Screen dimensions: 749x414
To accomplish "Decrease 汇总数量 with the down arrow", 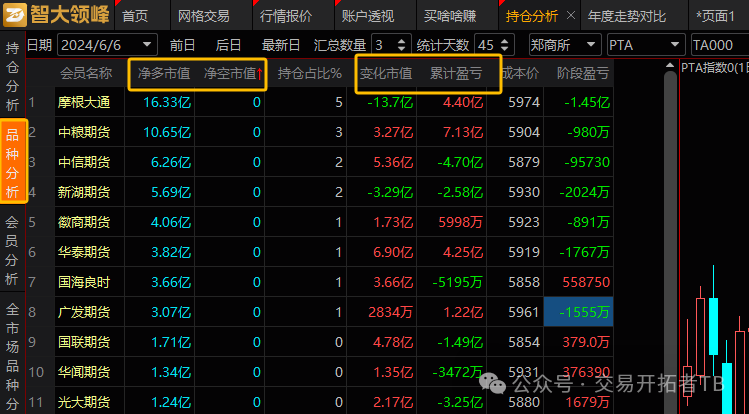I will (402, 49).
